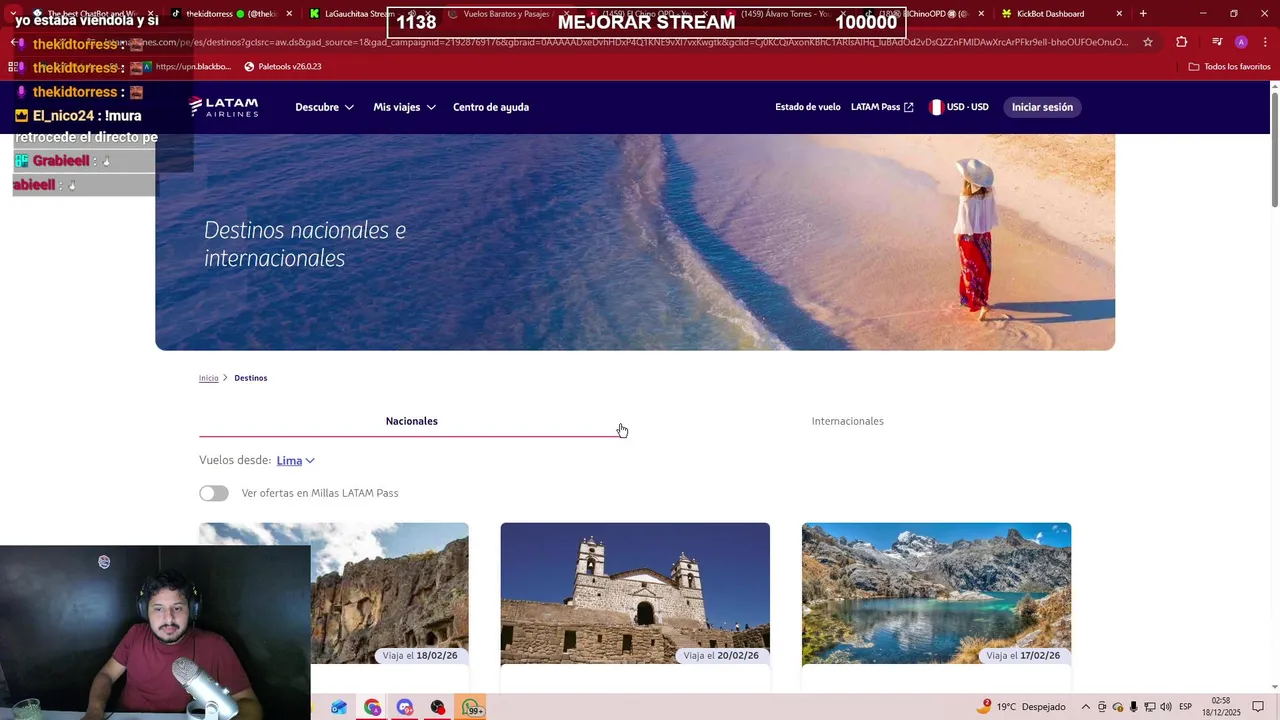Click the Destinos breadcrumb text

click(251, 378)
